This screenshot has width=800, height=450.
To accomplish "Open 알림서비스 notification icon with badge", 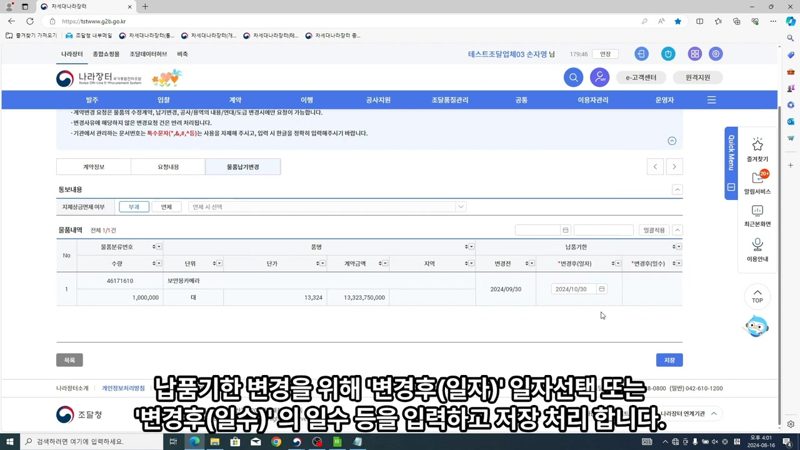I will click(x=759, y=177).
